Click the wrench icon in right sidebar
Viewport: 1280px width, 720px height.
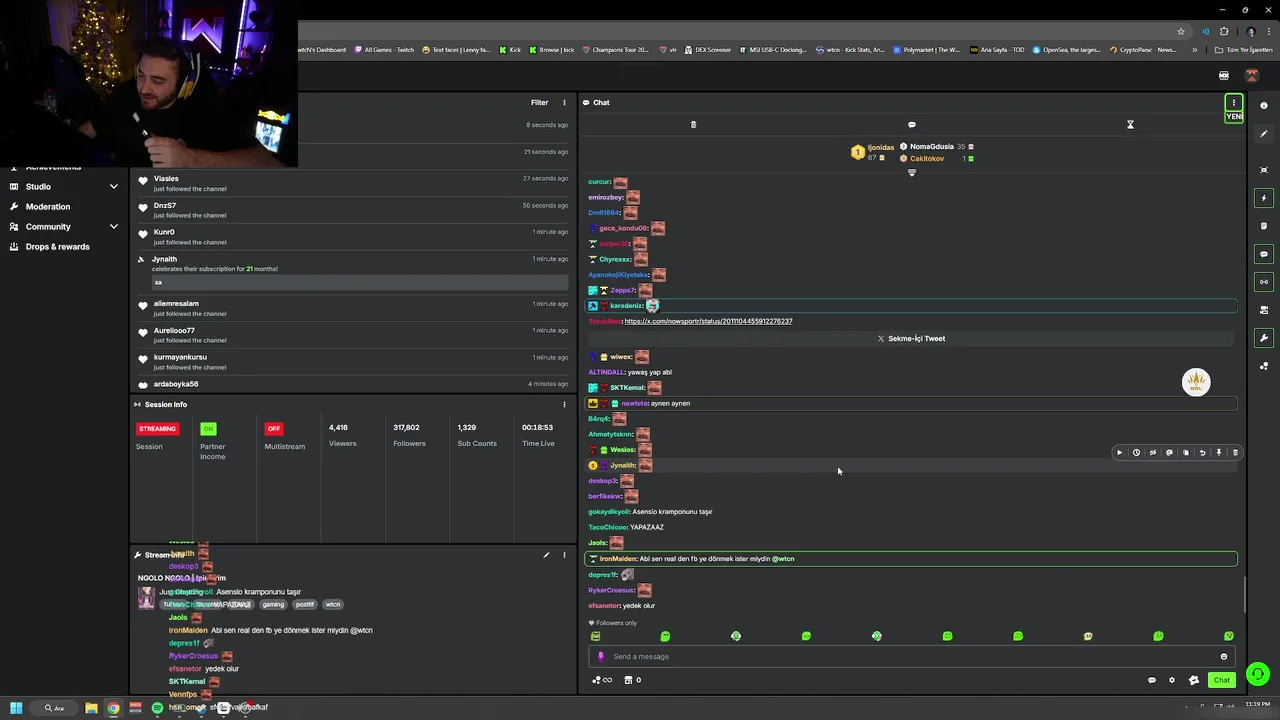click(x=1264, y=338)
